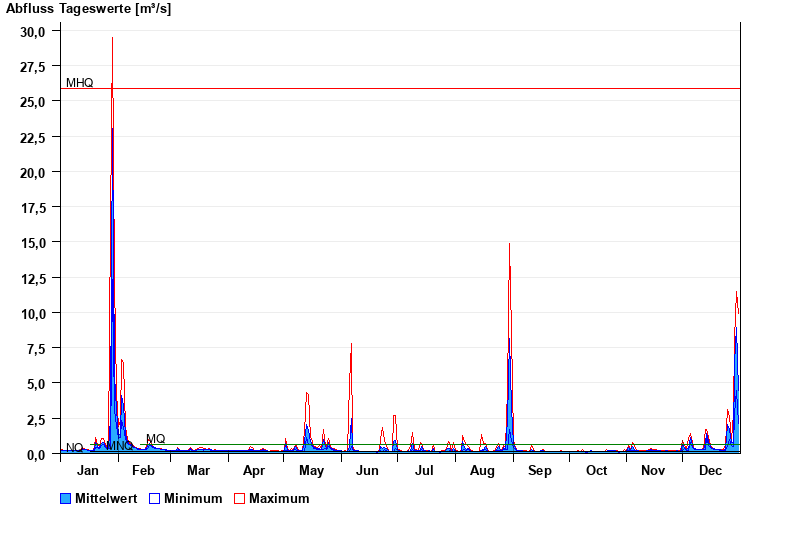Click the 2,5 y-axis value
The image size is (800, 550).
click(x=36, y=420)
